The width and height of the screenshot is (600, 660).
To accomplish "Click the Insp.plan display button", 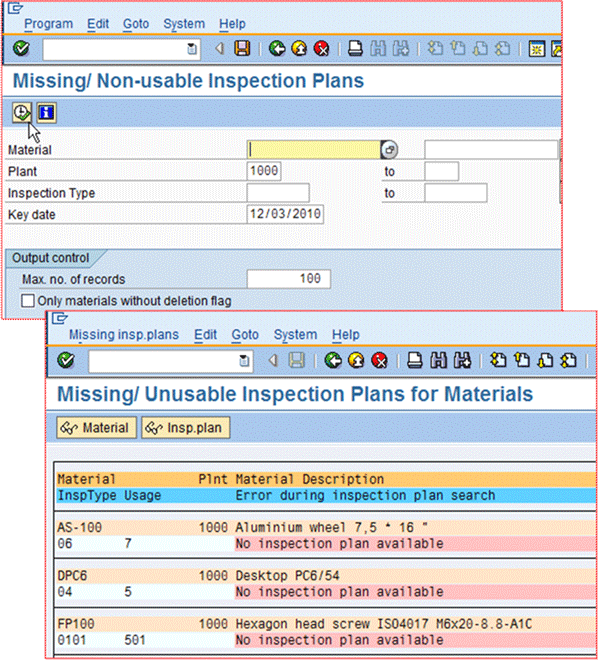I will (x=186, y=428).
